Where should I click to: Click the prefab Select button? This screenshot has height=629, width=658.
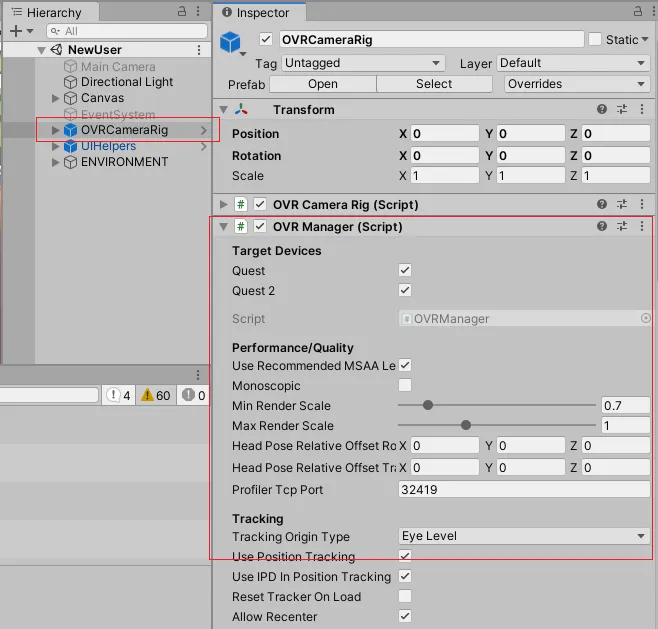[x=434, y=84]
